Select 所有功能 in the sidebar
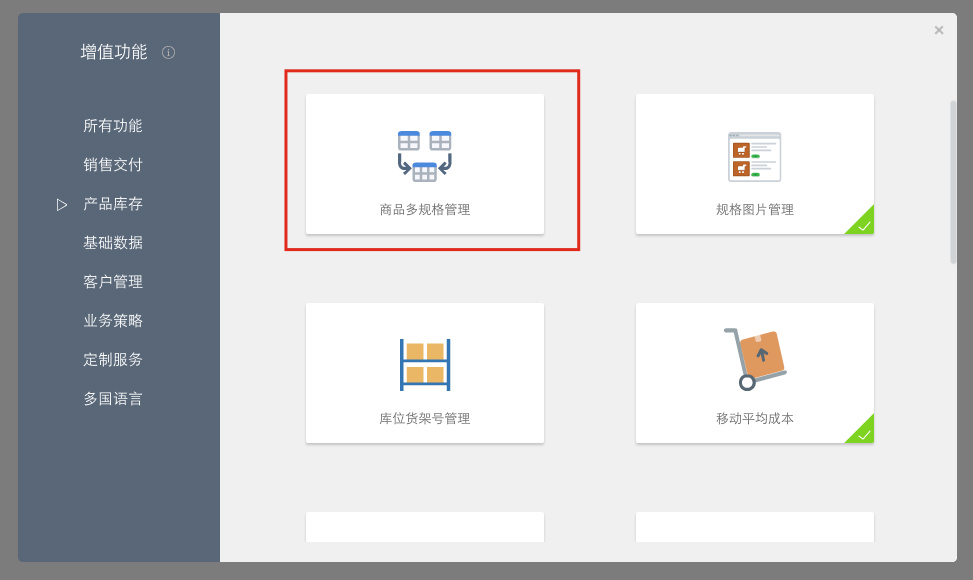Viewport: 973px width, 580px height. tap(113, 126)
